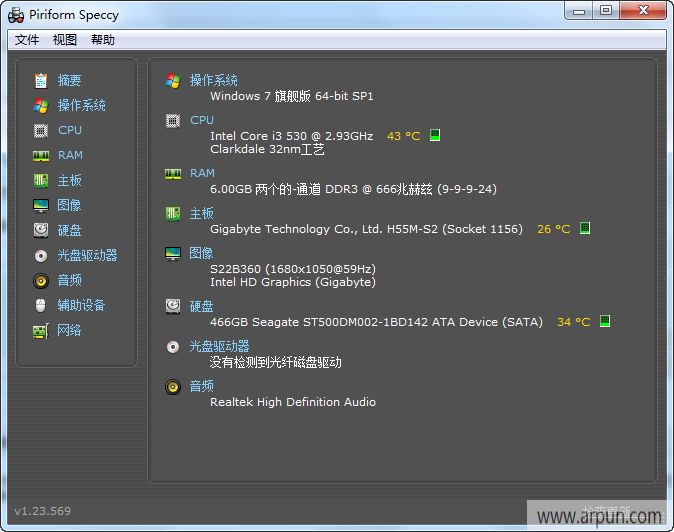674x532 pixels.
Task: Open 音频 heading in summary panel
Action: pyautogui.click(x=202, y=386)
